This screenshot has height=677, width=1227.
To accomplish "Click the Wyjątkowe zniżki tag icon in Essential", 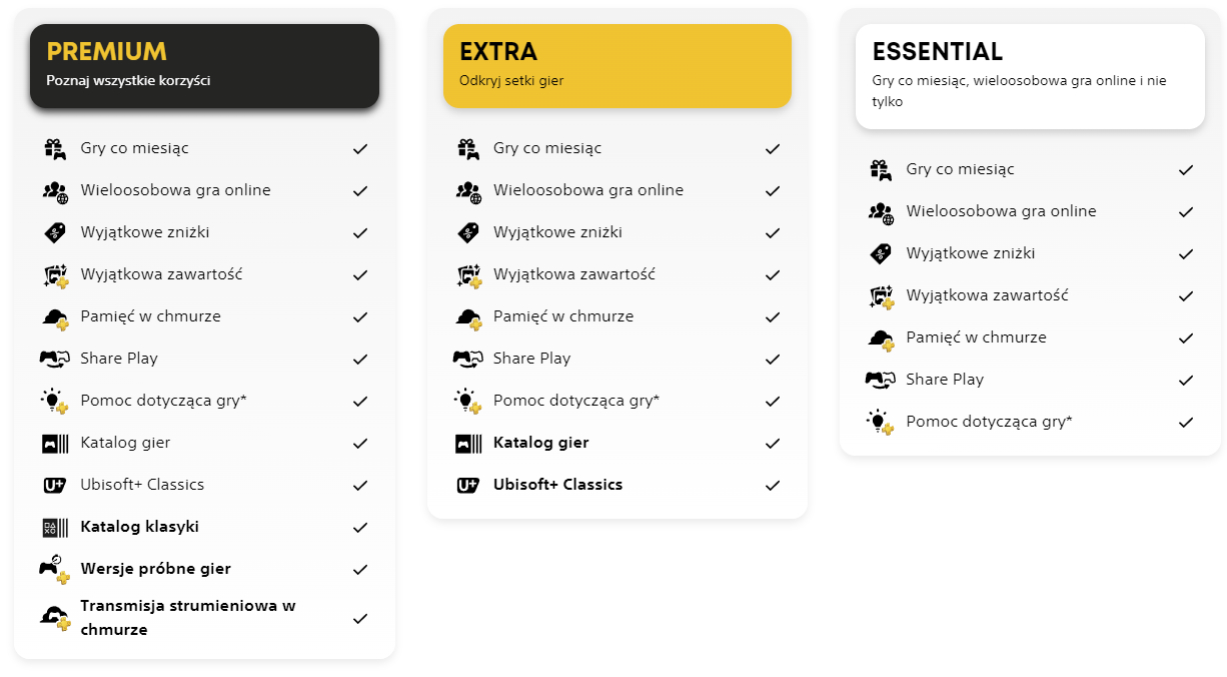I will click(880, 254).
